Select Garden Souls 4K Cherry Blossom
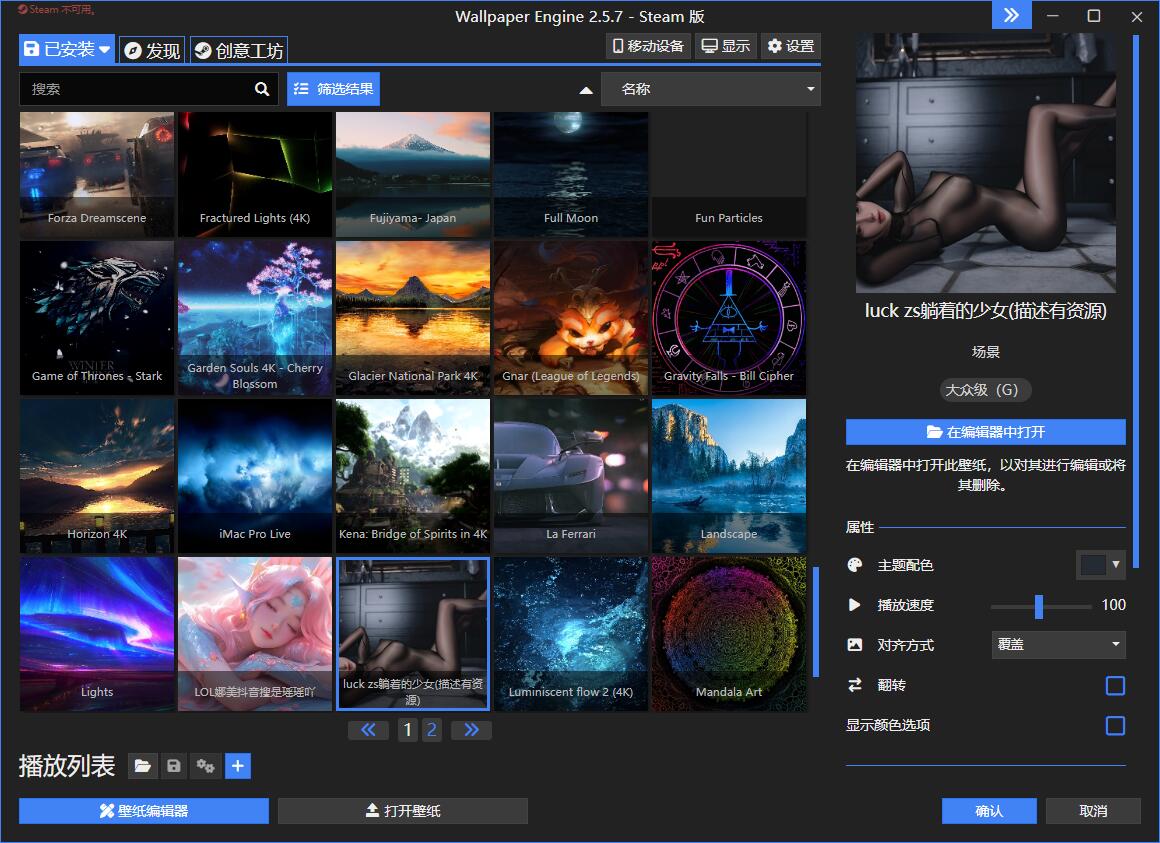The height and width of the screenshot is (843, 1160). (x=255, y=318)
